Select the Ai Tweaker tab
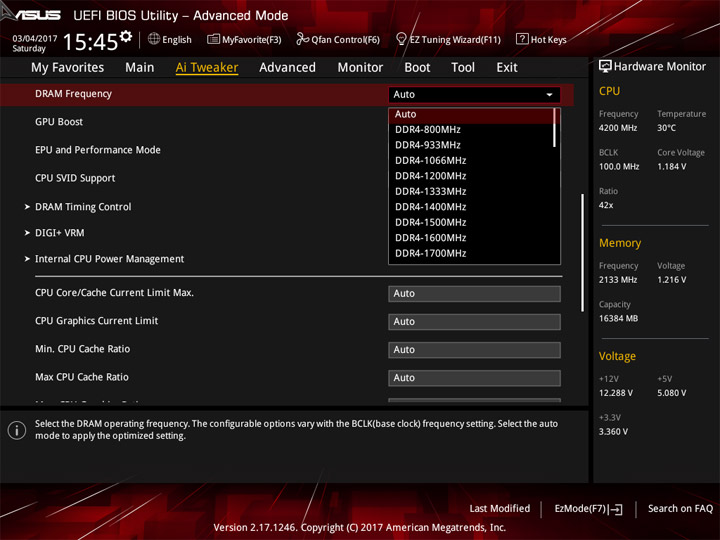The height and width of the screenshot is (540, 720). click(207, 68)
